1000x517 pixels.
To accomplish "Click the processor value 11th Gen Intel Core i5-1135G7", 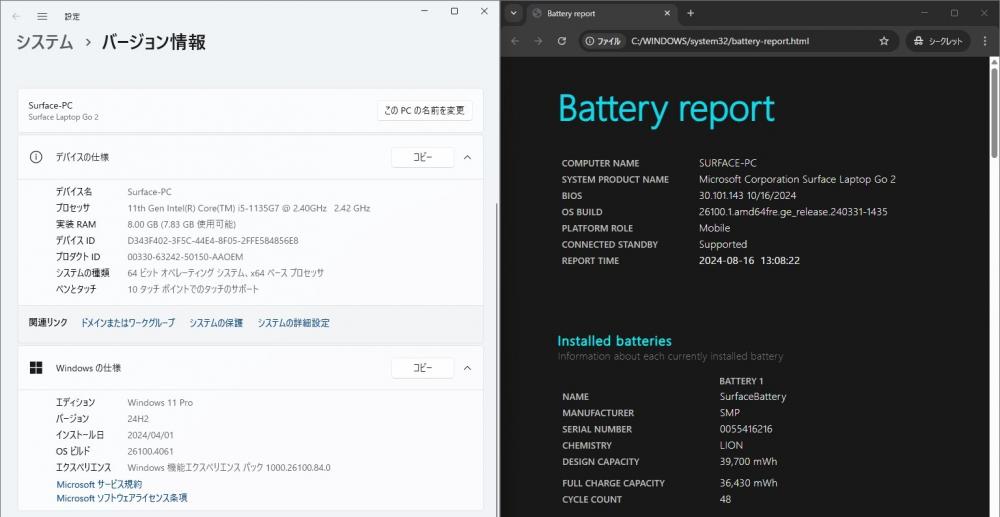I will 249,208.
